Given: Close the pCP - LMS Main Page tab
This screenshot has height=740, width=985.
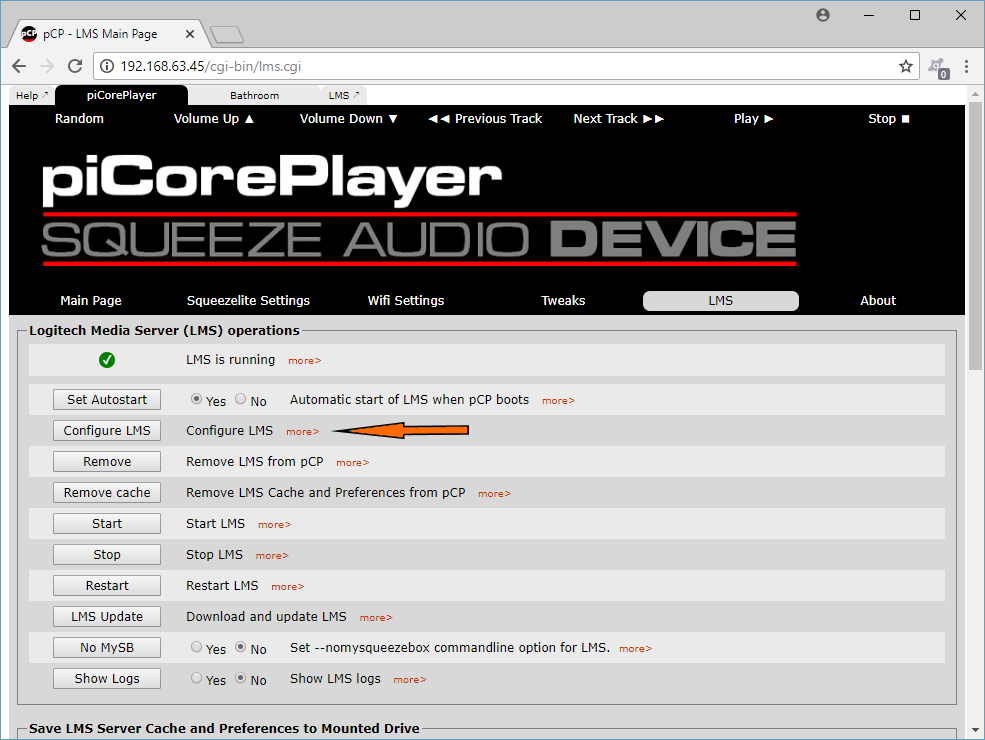Looking at the screenshot, I should click(x=190, y=34).
